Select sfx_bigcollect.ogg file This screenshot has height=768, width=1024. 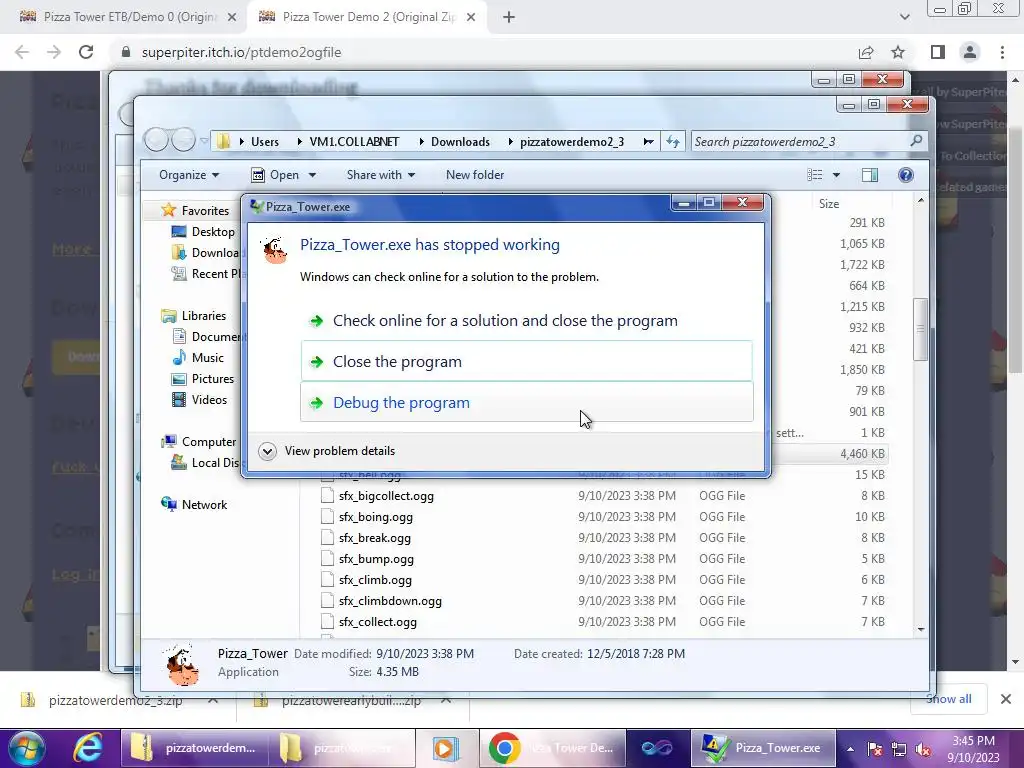coord(386,496)
